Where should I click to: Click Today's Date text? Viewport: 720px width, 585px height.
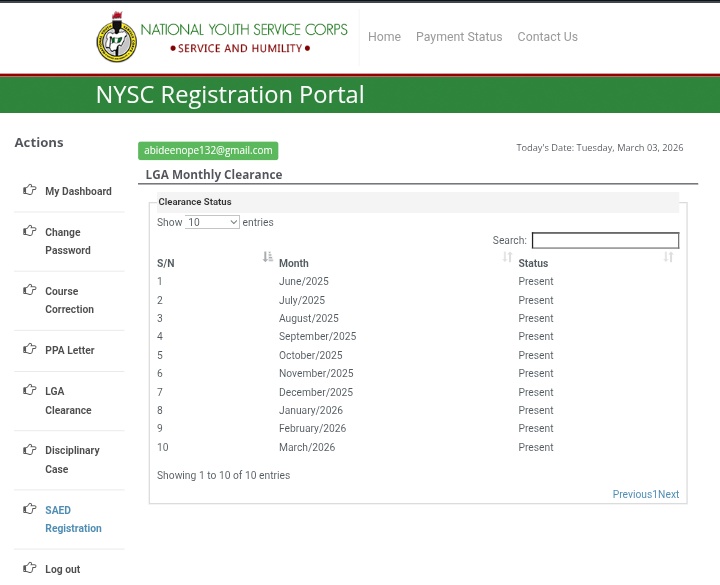600,148
